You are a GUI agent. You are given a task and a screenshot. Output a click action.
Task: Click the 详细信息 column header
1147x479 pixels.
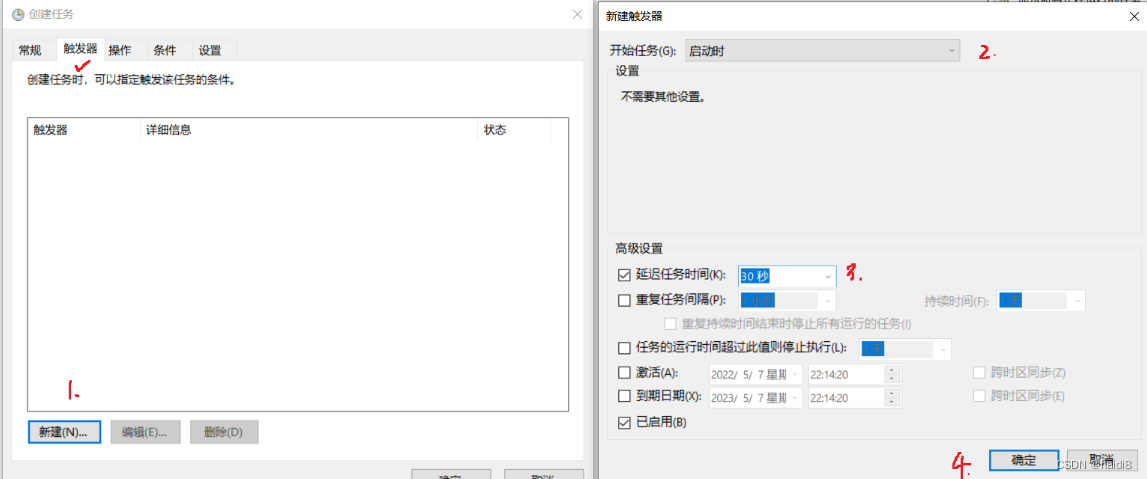coord(309,130)
